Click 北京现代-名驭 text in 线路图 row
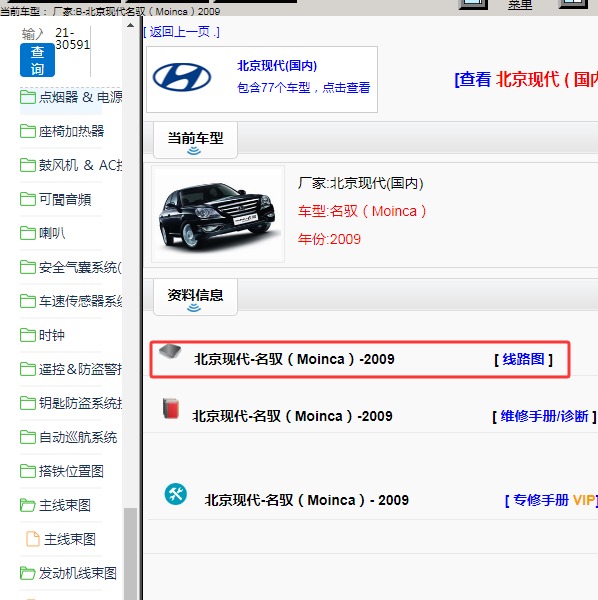Image resolution: width=598 pixels, height=600 pixels. (x=294, y=359)
